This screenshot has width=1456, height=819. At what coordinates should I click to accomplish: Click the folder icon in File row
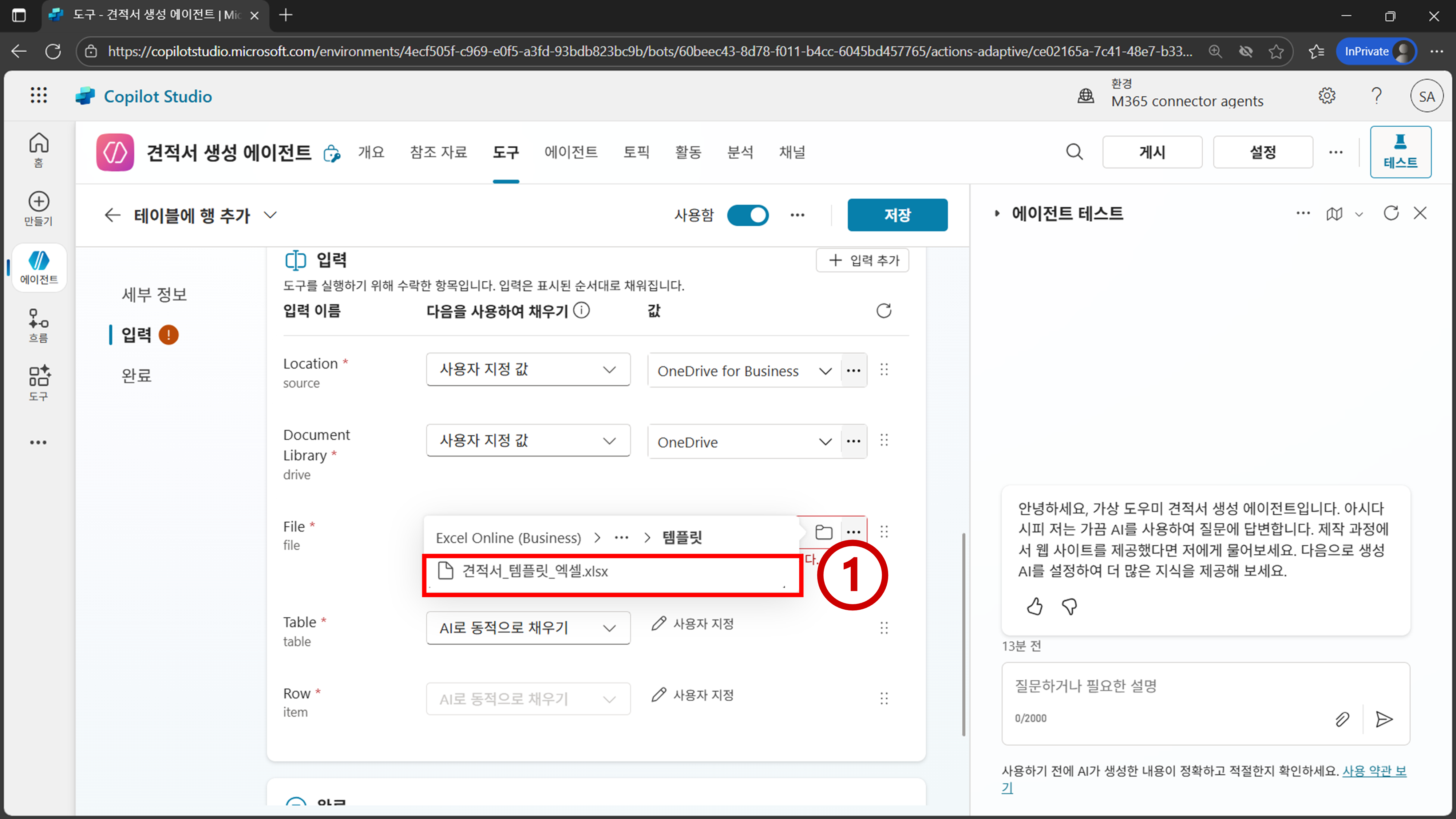(x=823, y=531)
